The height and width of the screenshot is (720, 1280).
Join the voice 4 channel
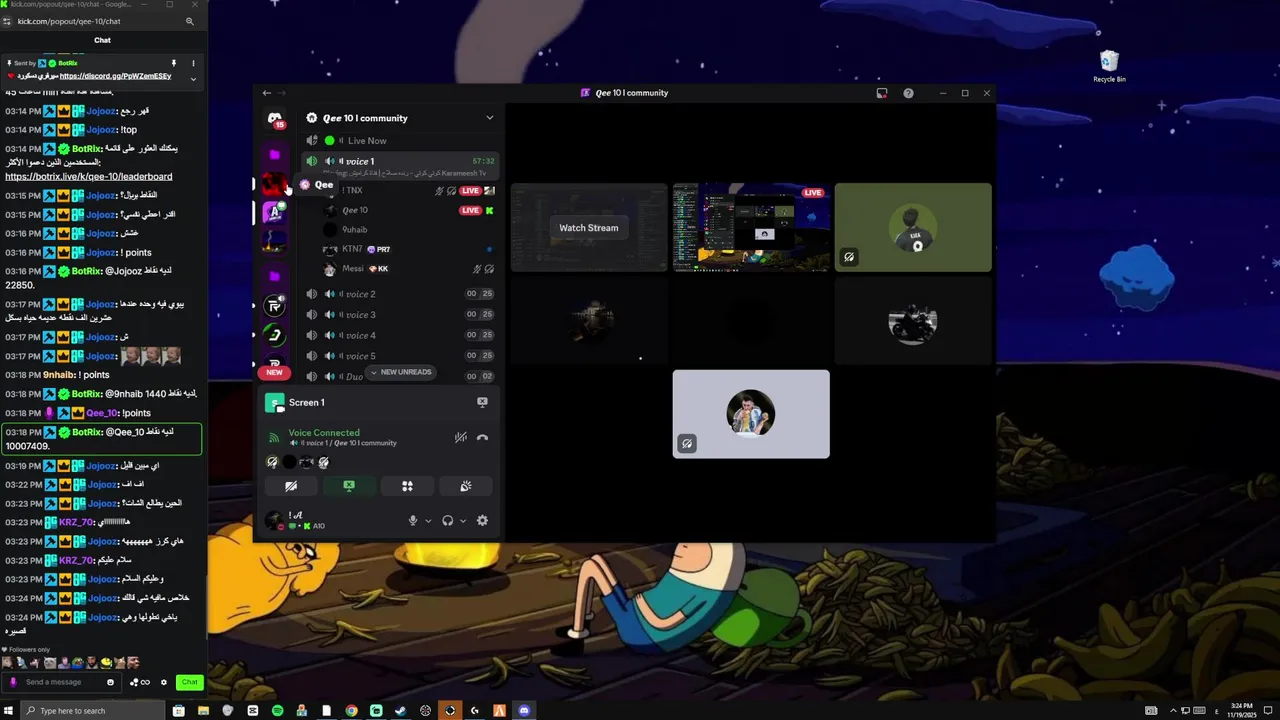click(400, 335)
